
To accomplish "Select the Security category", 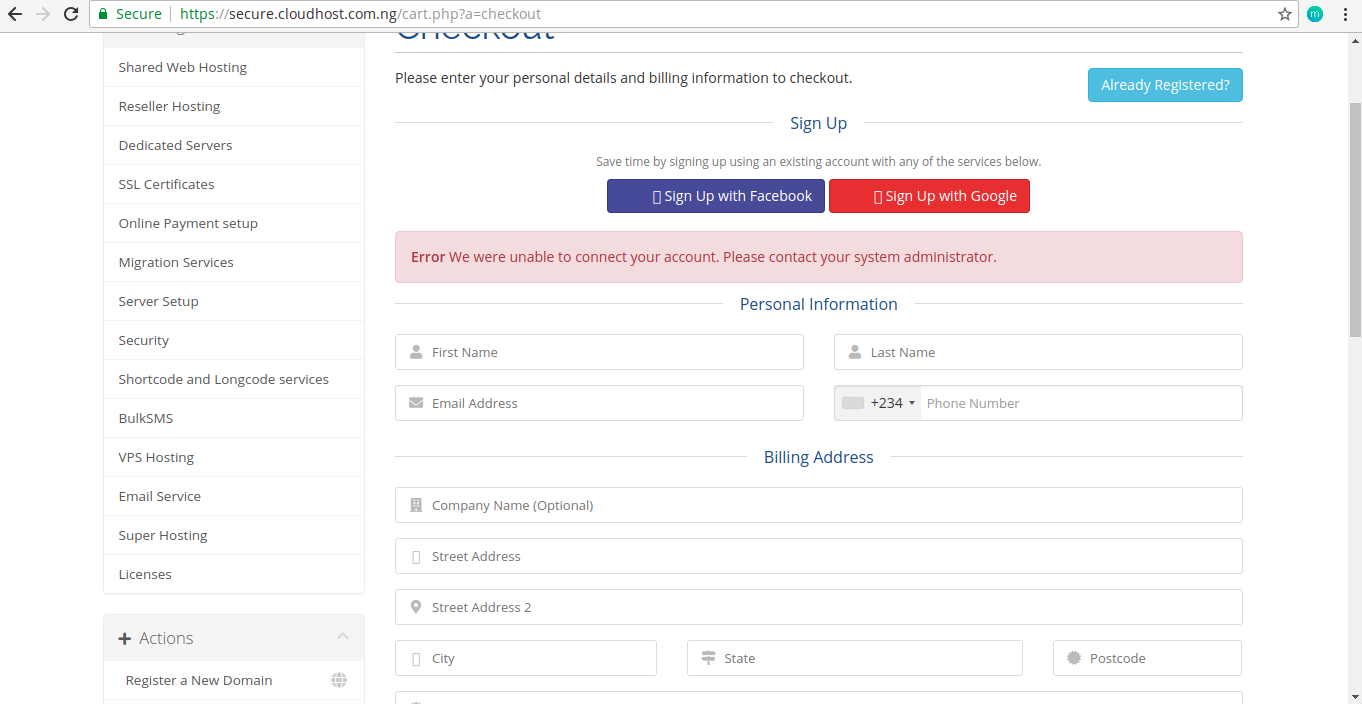I will (x=234, y=340).
